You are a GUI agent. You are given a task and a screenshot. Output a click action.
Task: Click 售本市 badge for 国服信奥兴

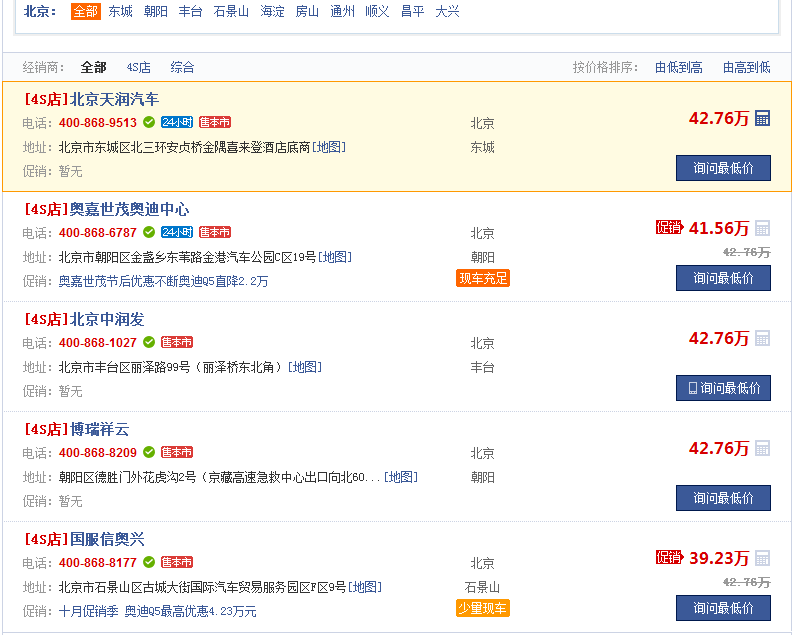[177, 562]
